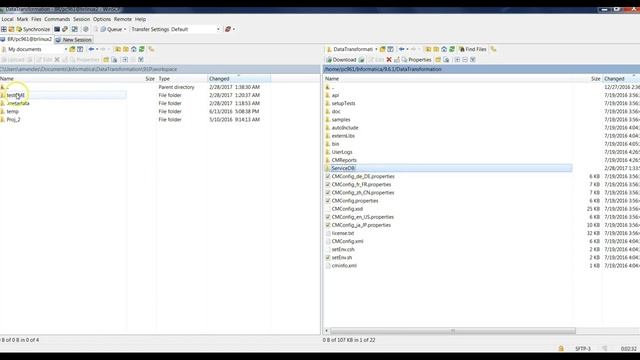Go to remote panel home directory icon
The width and height of the screenshot is (640, 360).
pyautogui.click(x=444, y=49)
